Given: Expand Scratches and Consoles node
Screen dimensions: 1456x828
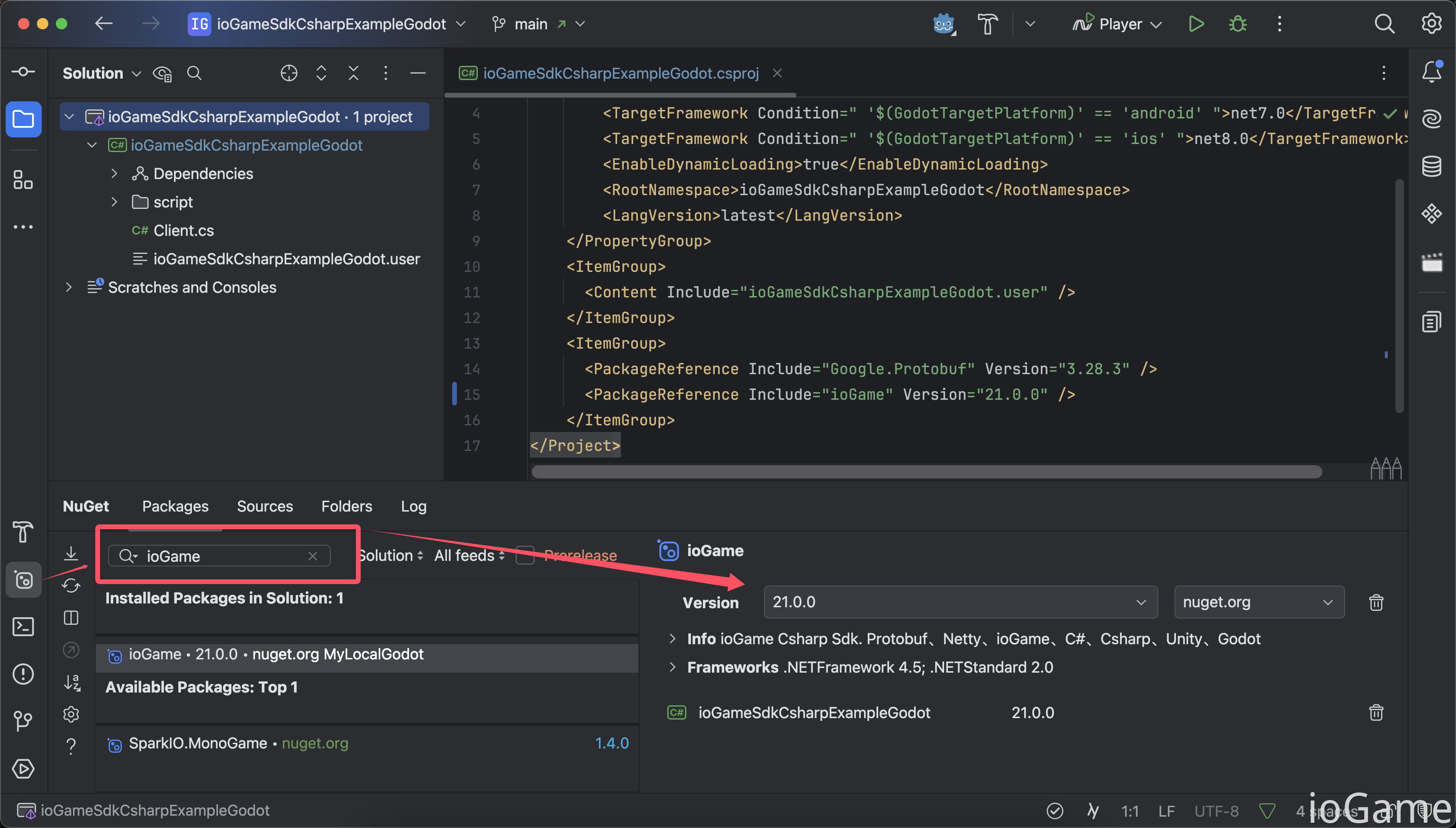Looking at the screenshot, I should point(69,287).
